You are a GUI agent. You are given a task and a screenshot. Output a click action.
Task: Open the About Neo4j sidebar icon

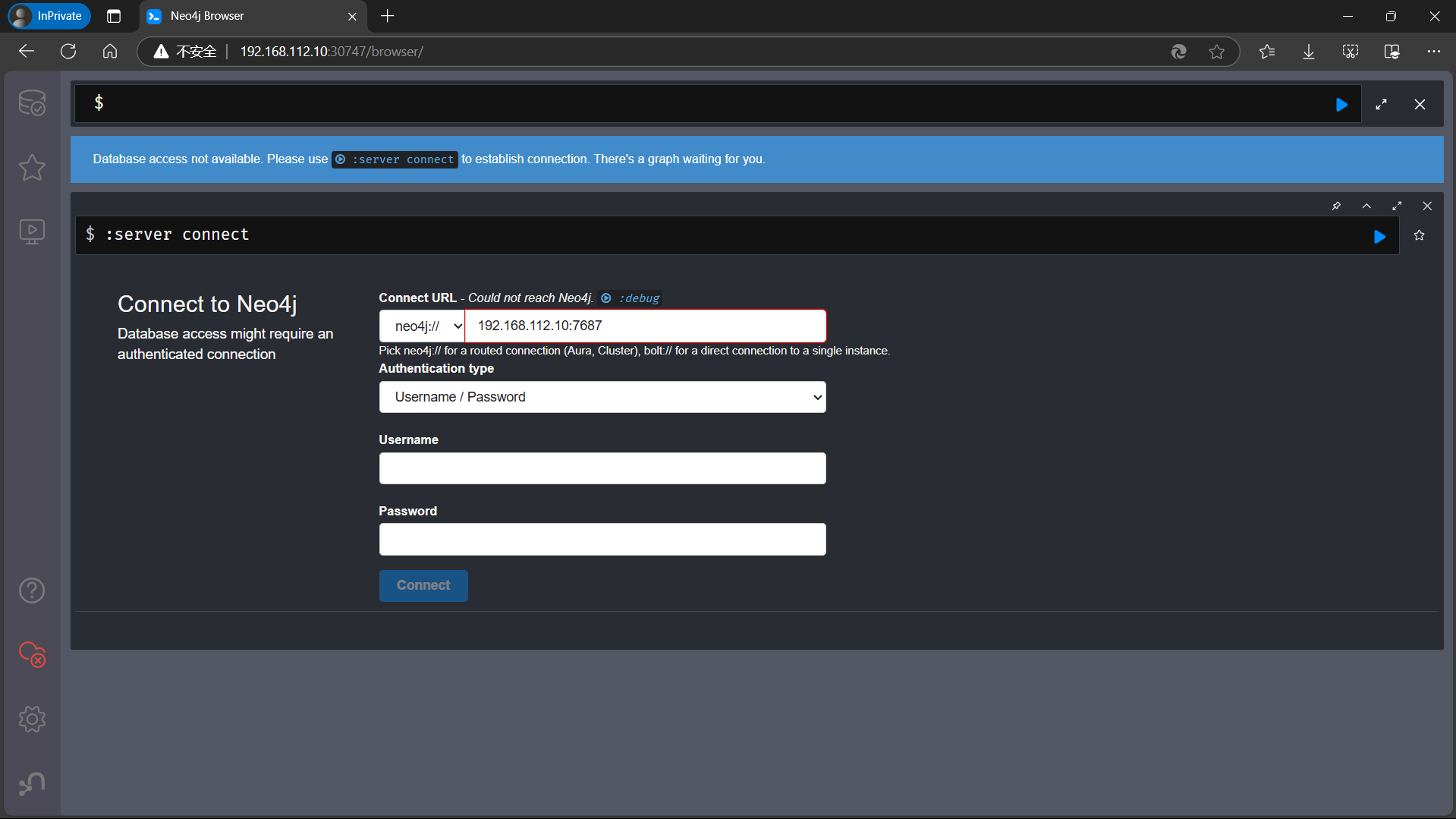32,783
